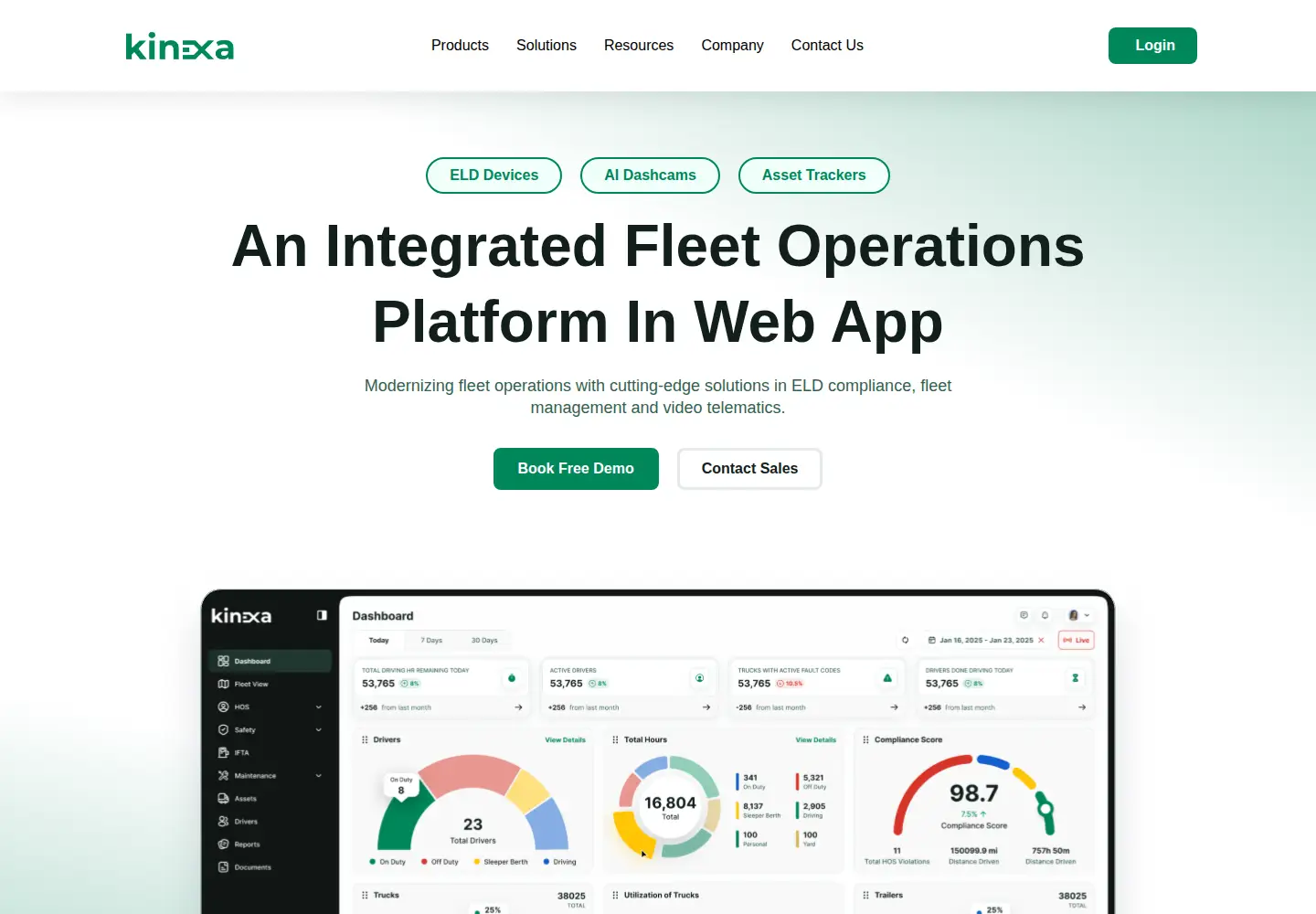The width and height of the screenshot is (1316, 914).
Task: Click the Book Free Demo button
Action: pyautogui.click(x=576, y=469)
